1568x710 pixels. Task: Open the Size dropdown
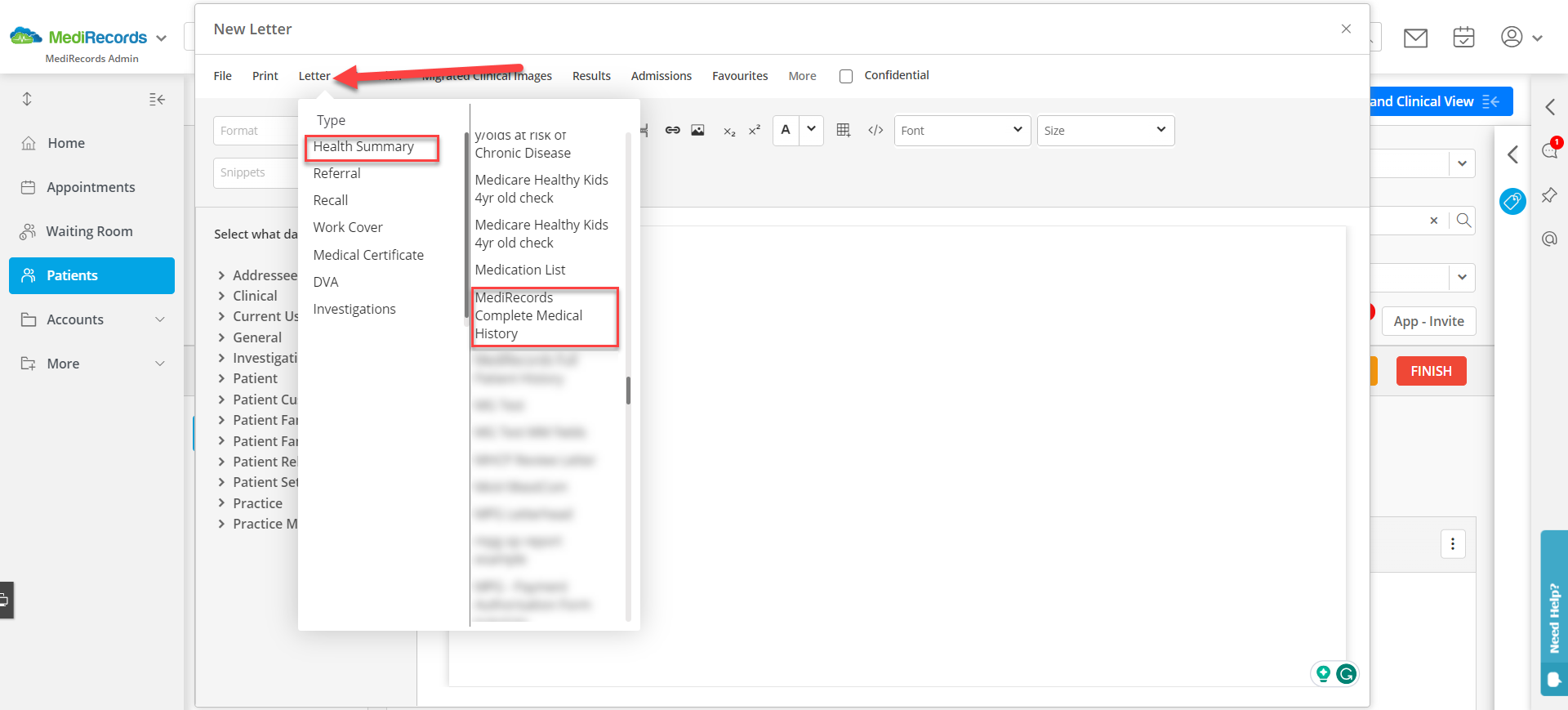click(1106, 131)
